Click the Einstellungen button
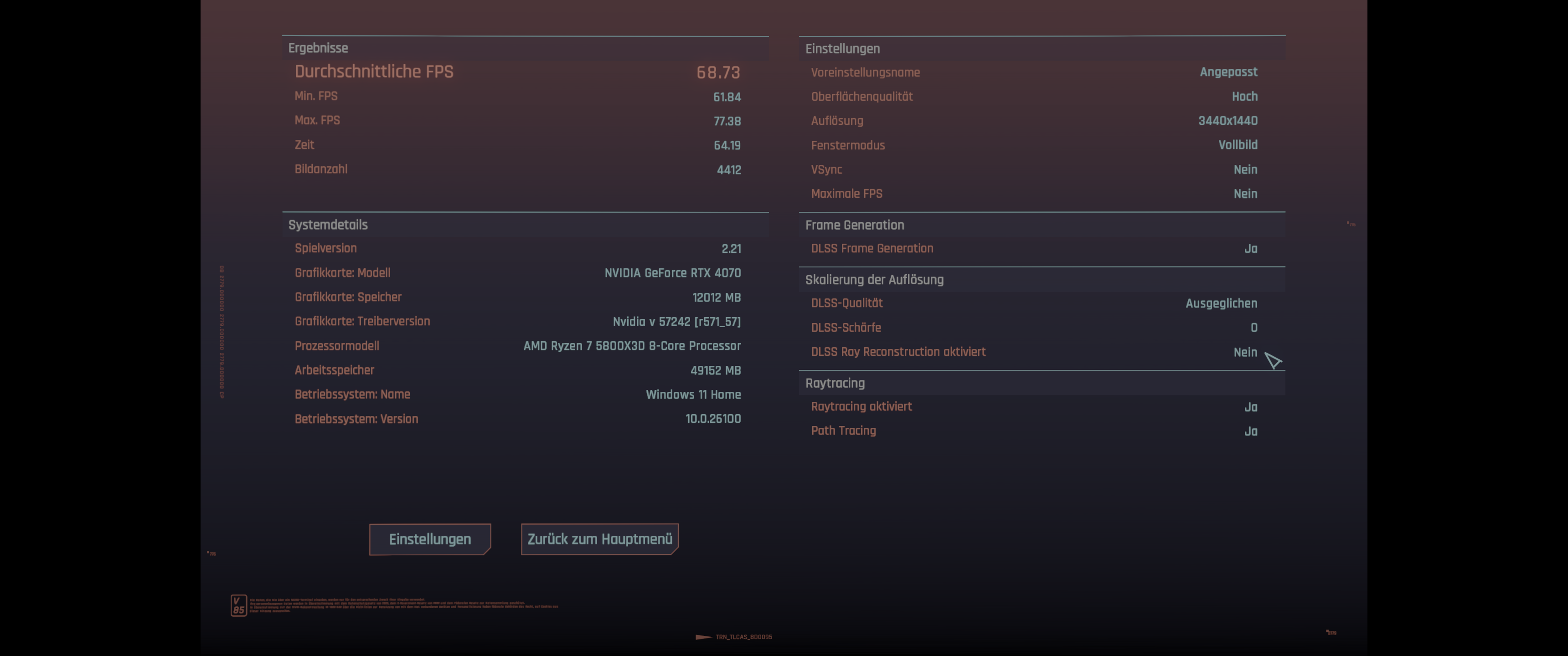Screen dimensions: 1568x656 pyautogui.click(x=430, y=539)
